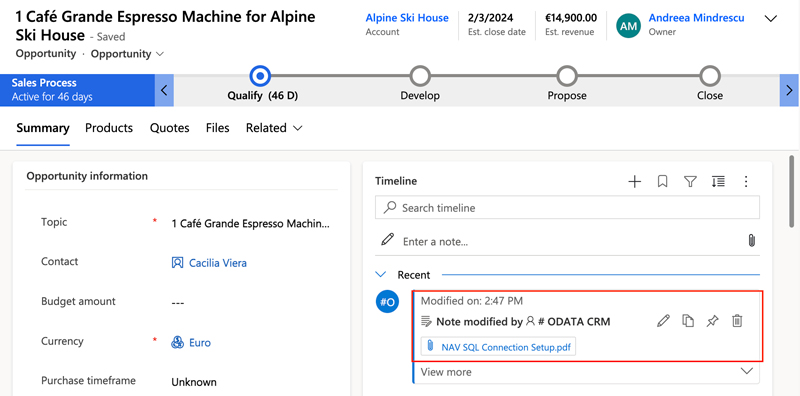Open the Quotes tab
The width and height of the screenshot is (800, 396).
[x=169, y=128]
